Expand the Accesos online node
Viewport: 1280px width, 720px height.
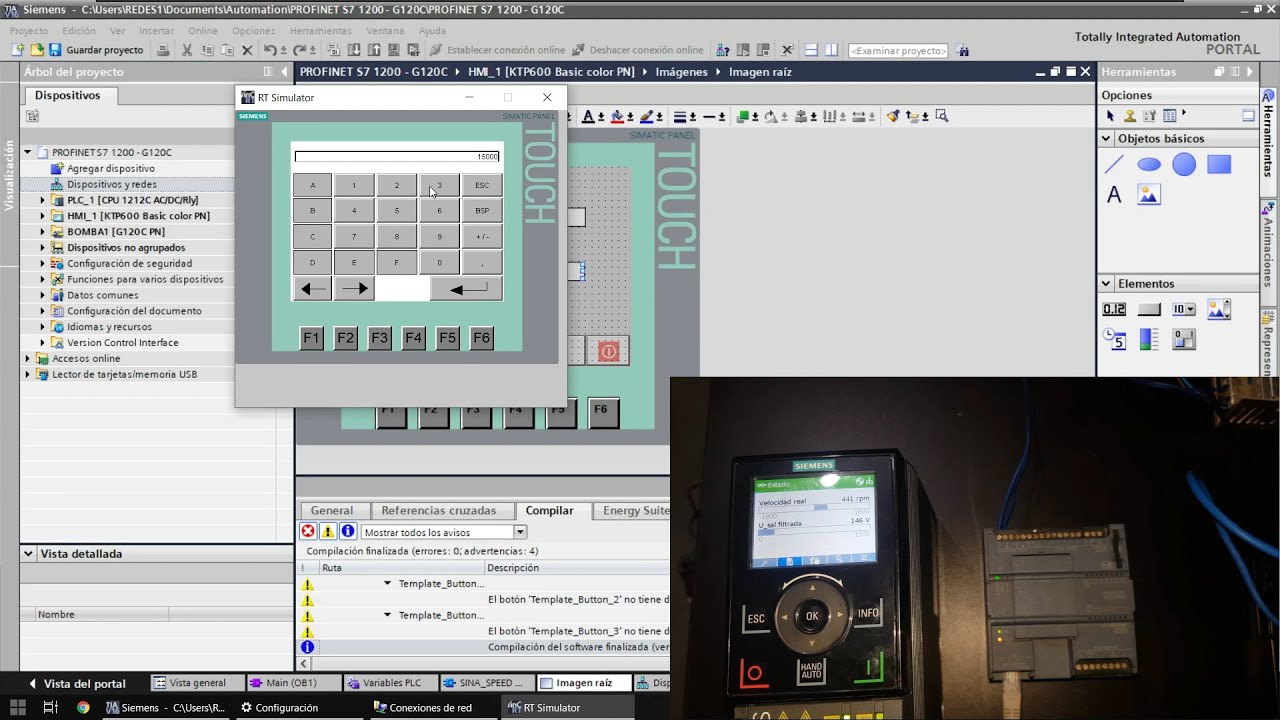coord(28,358)
